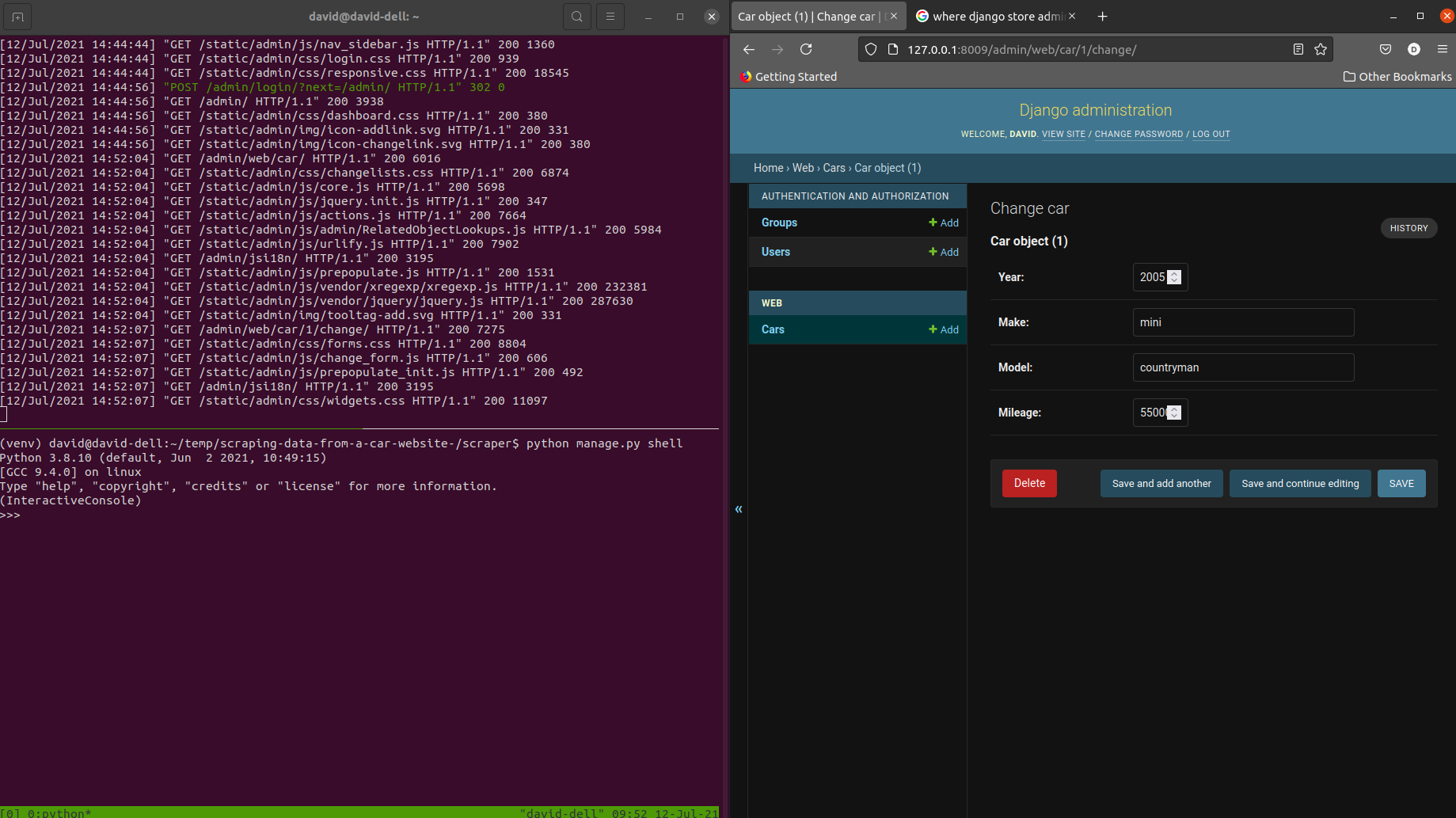The height and width of the screenshot is (818, 1456).
Task: Open Firefox reader view icon
Action: 1298,48
